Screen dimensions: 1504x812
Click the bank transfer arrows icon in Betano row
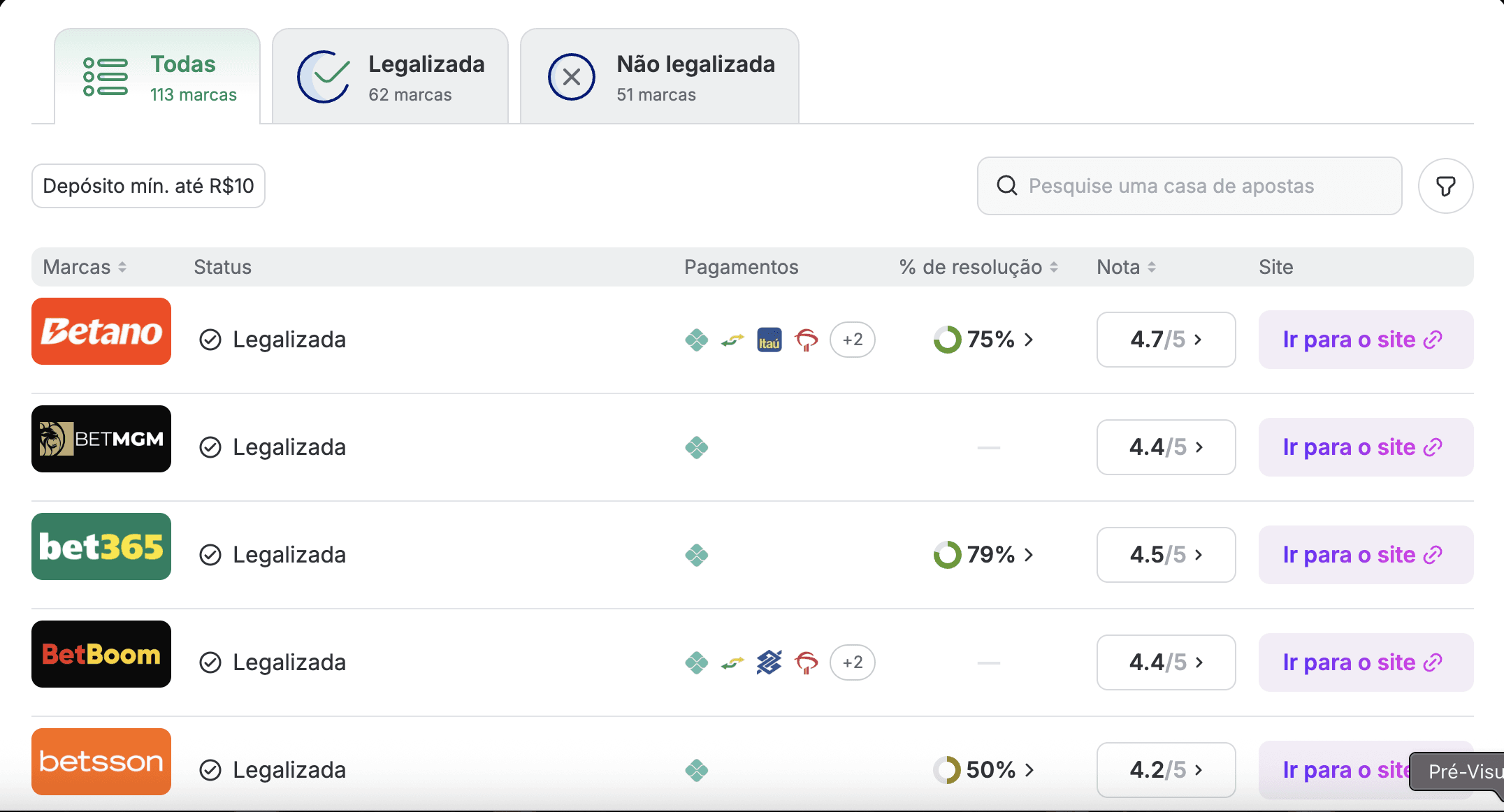pyautogui.click(x=733, y=340)
